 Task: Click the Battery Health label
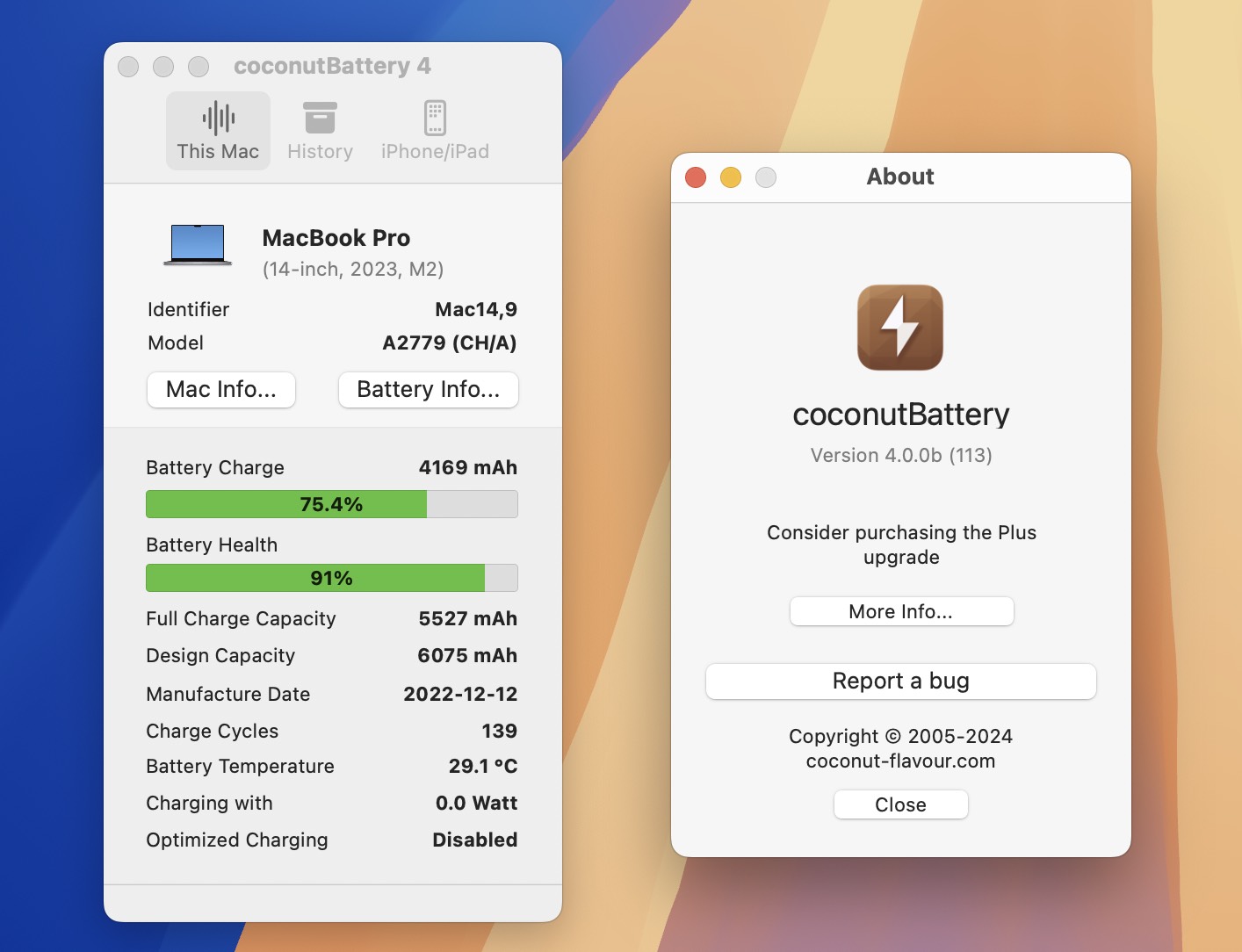pyautogui.click(x=212, y=545)
